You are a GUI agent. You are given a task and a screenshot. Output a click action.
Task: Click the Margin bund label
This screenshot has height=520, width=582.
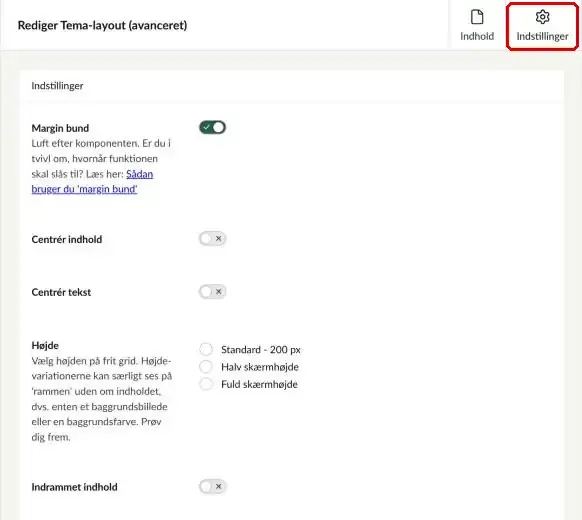[60, 128]
